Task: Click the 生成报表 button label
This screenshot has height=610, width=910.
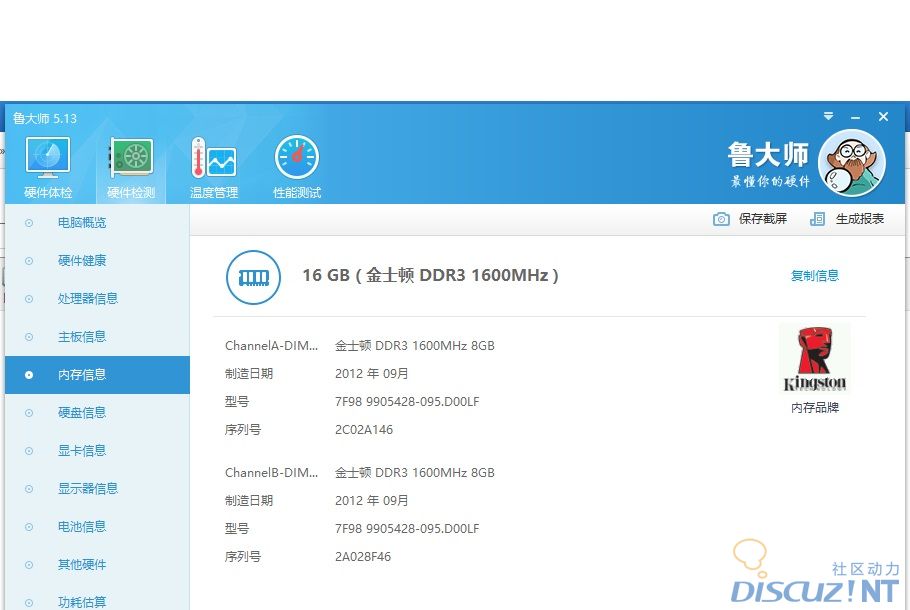Action: pyautogui.click(x=860, y=219)
